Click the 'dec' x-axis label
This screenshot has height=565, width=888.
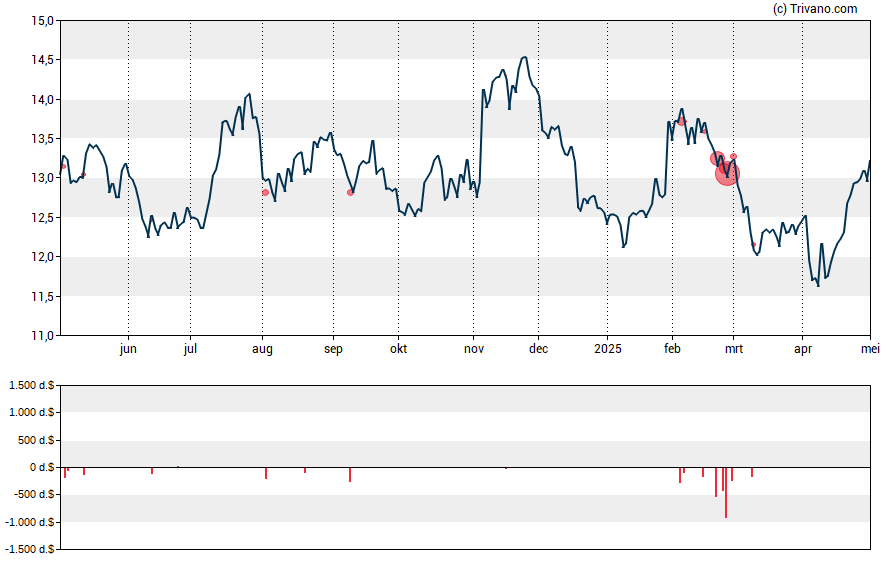pos(538,349)
